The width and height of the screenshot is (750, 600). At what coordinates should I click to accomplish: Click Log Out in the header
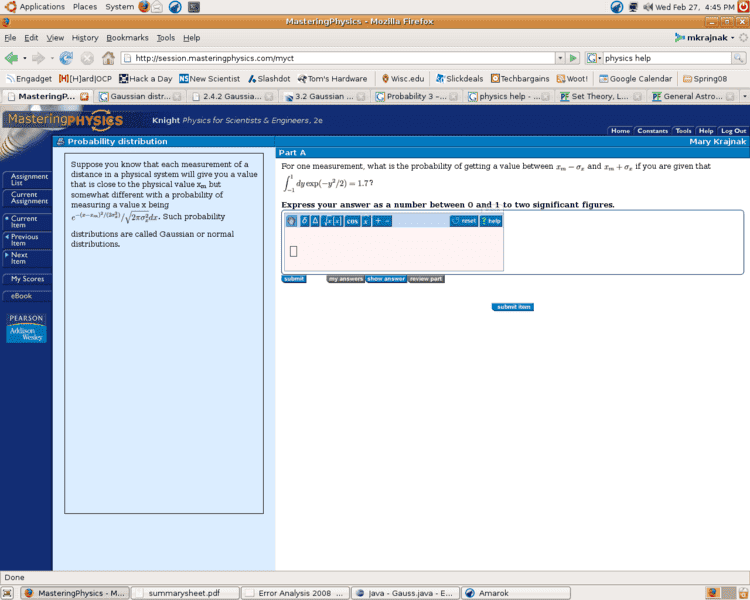click(x=733, y=131)
